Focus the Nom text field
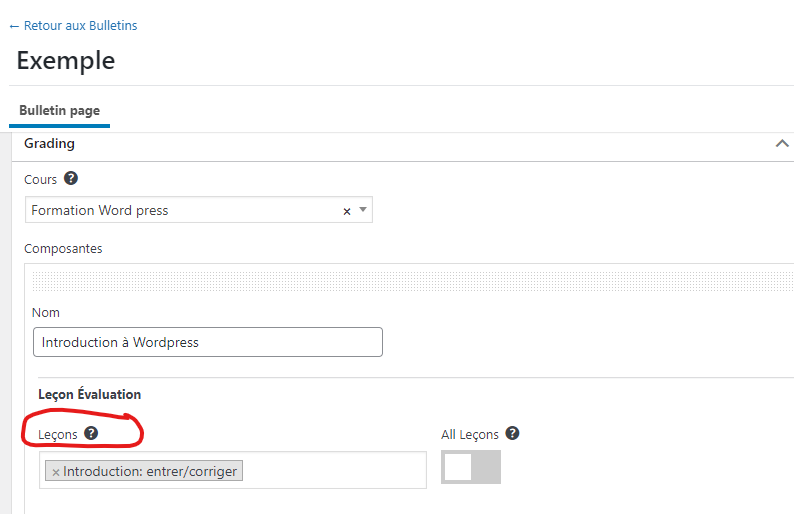Image resolution: width=794 pixels, height=514 pixels. [207, 342]
